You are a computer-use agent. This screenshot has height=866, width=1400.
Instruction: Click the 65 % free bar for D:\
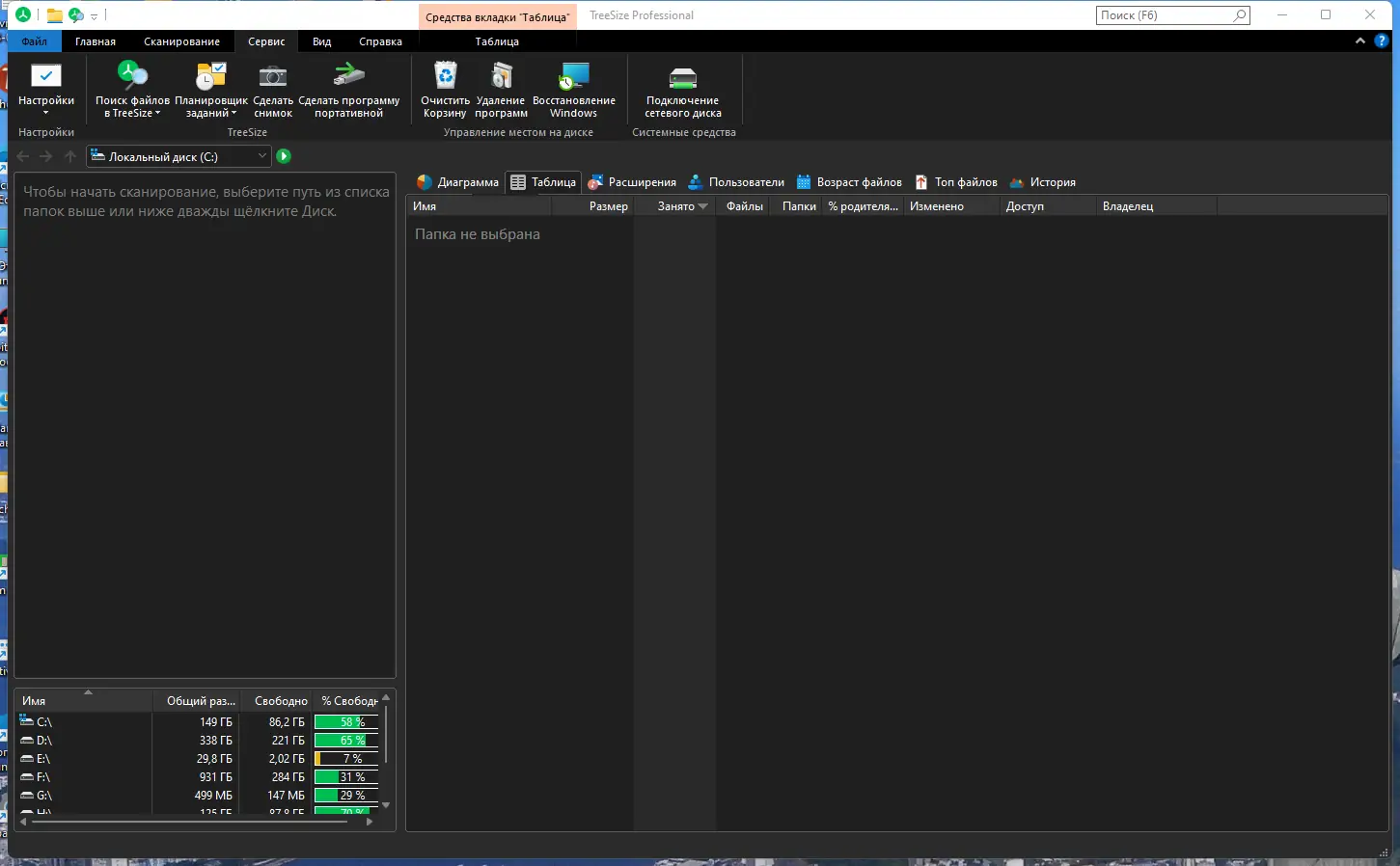(x=346, y=741)
